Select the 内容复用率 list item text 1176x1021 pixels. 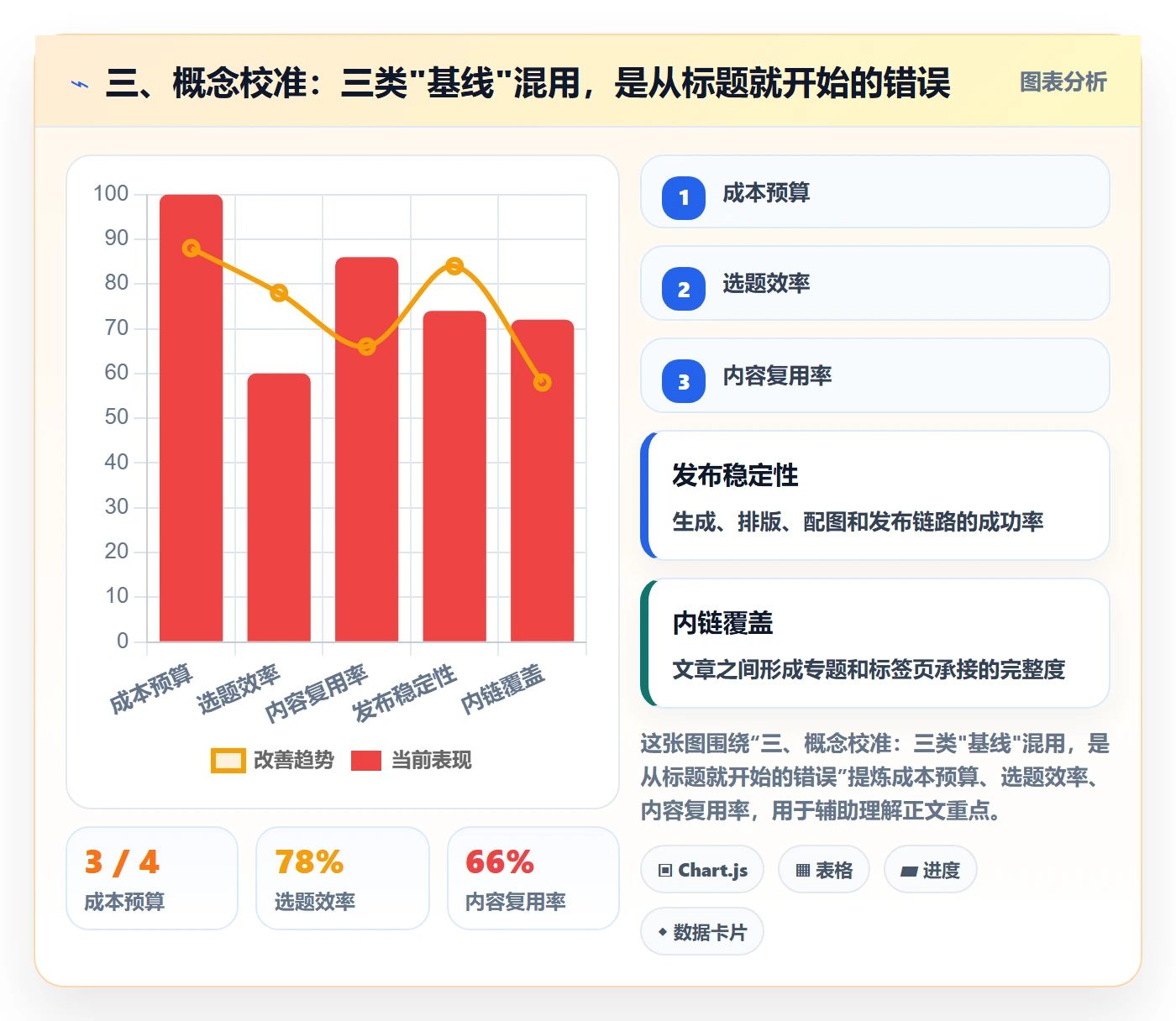coord(777,376)
